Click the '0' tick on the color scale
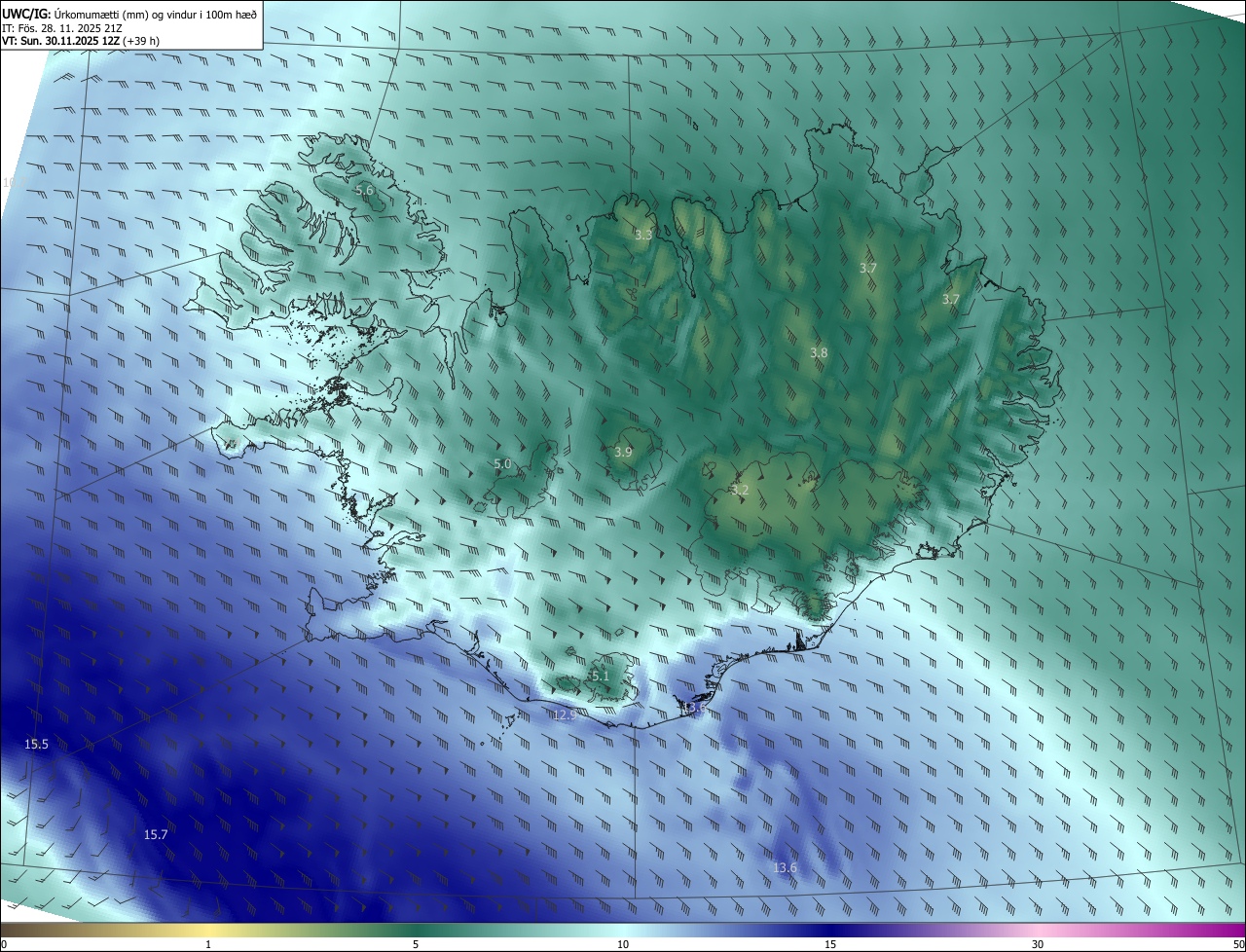The image size is (1246, 952). 4,944
